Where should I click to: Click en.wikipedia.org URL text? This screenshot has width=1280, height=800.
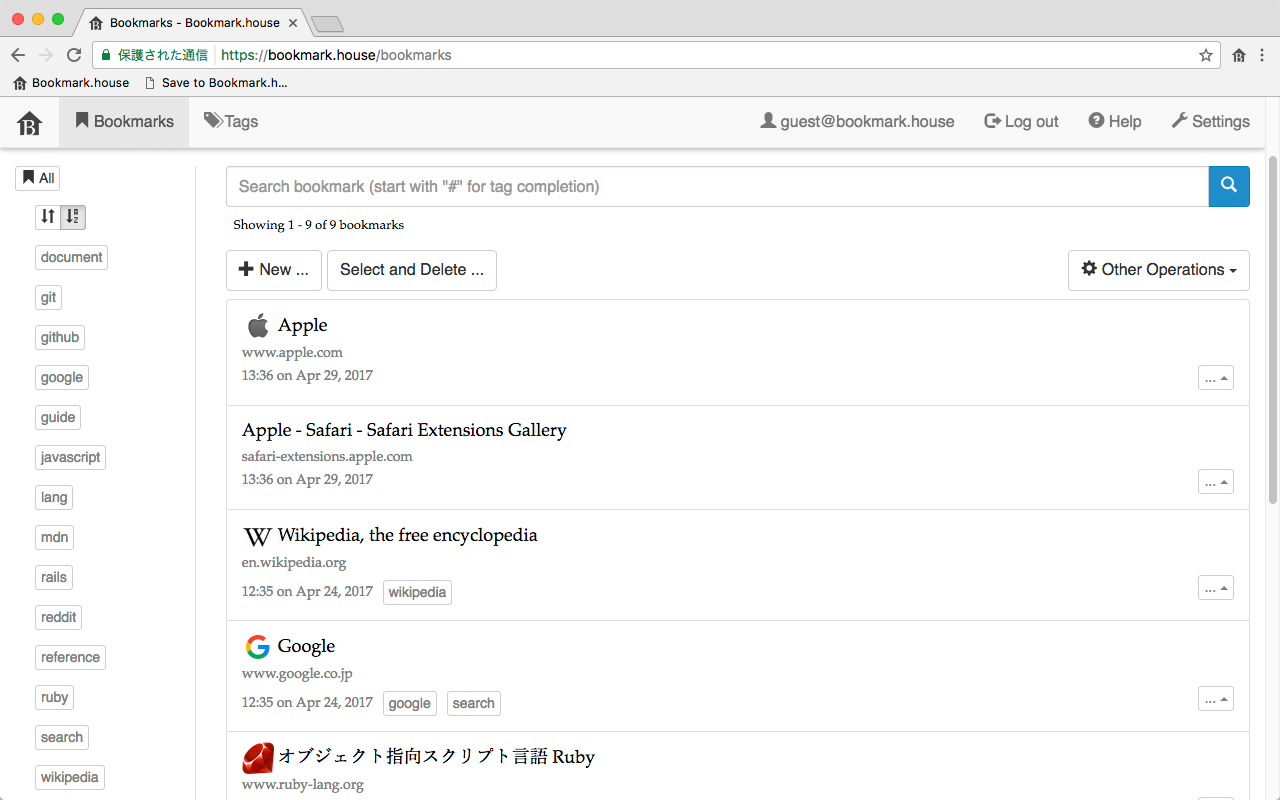[x=294, y=562]
